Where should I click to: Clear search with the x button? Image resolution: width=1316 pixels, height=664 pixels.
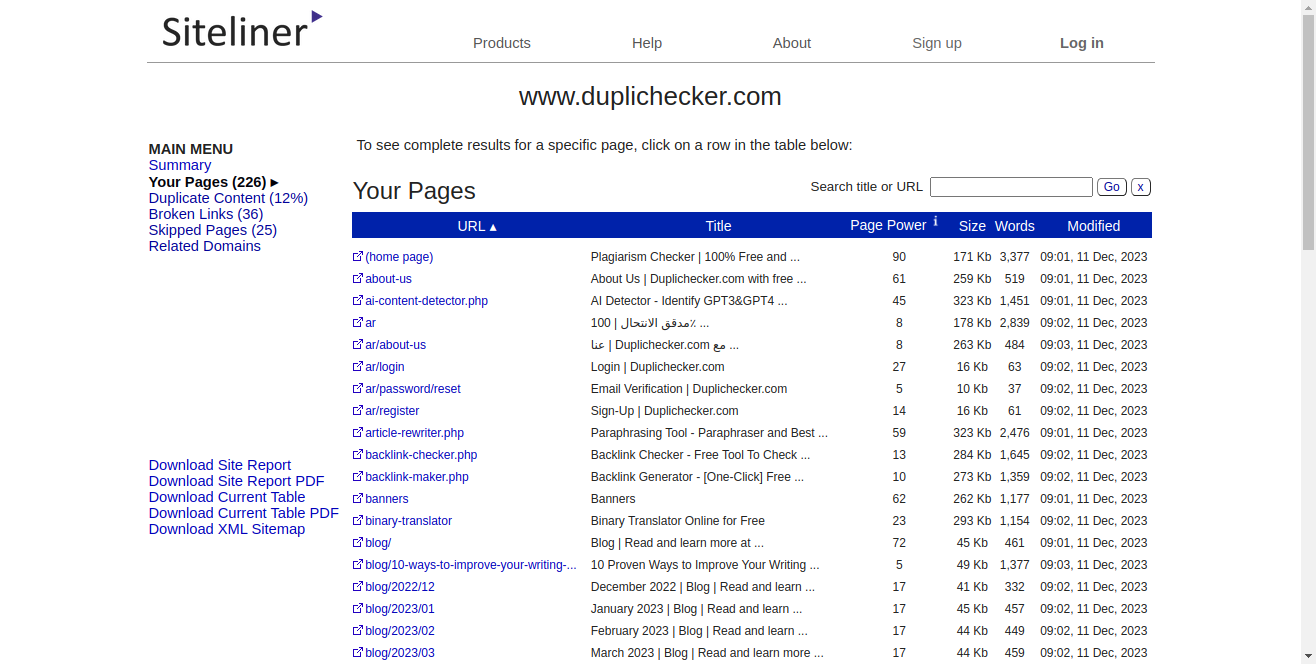click(x=1141, y=187)
